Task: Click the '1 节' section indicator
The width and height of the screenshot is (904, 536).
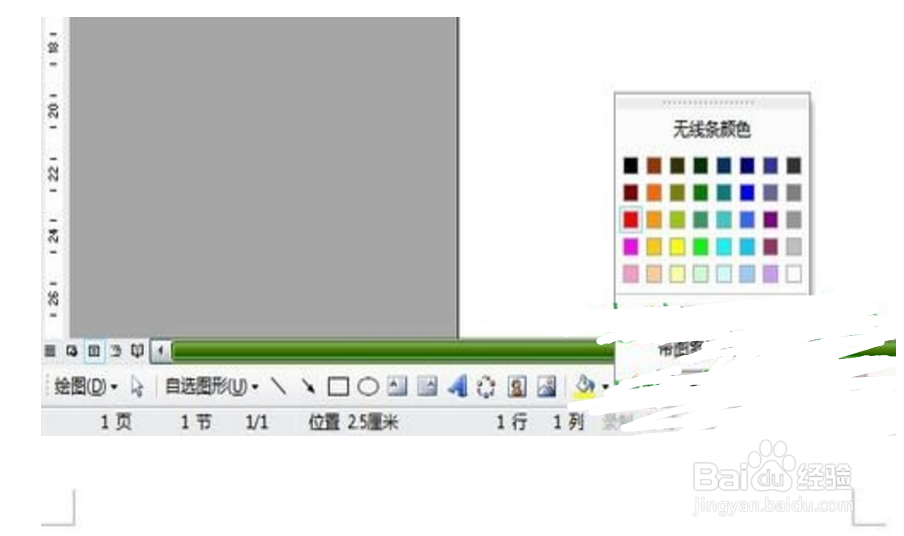Action: [196, 422]
